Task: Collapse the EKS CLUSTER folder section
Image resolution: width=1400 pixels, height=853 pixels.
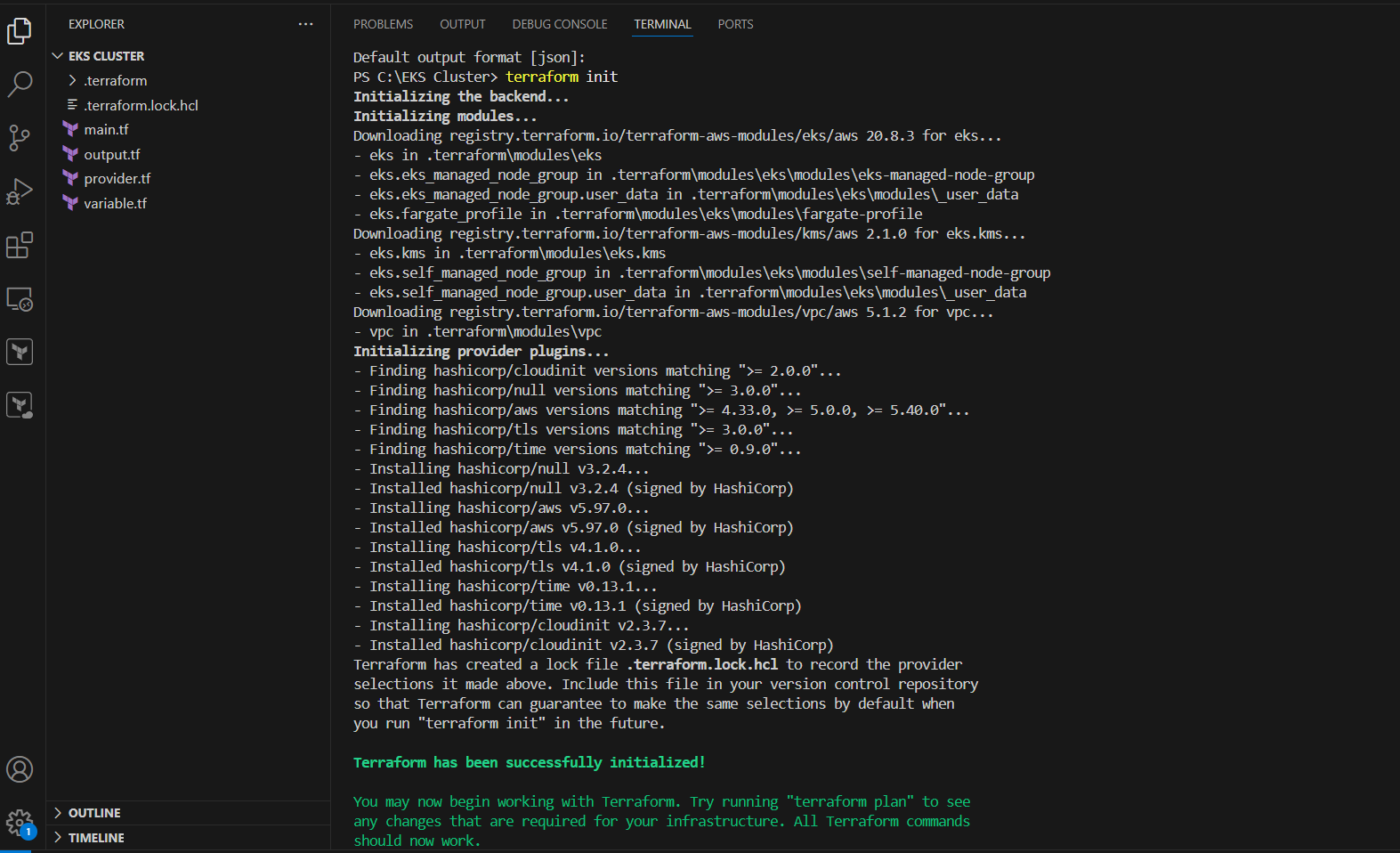Action: point(58,56)
